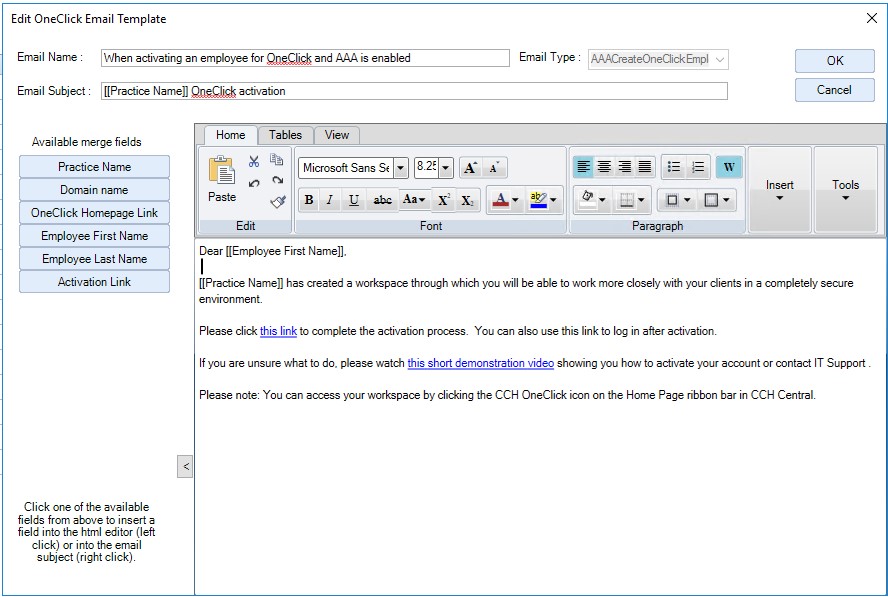The image size is (888, 597).
Task: Insert the Practice Name merge field
Action: [95, 167]
